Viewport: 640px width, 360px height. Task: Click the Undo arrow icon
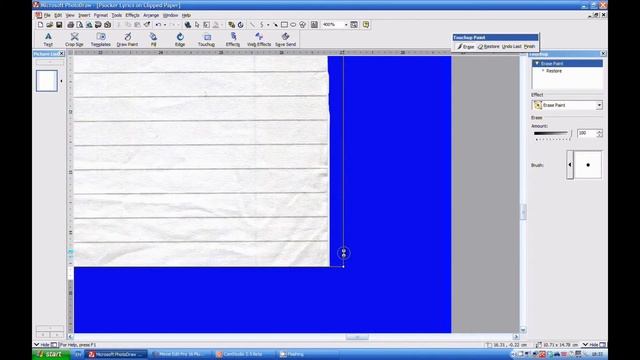point(158,25)
